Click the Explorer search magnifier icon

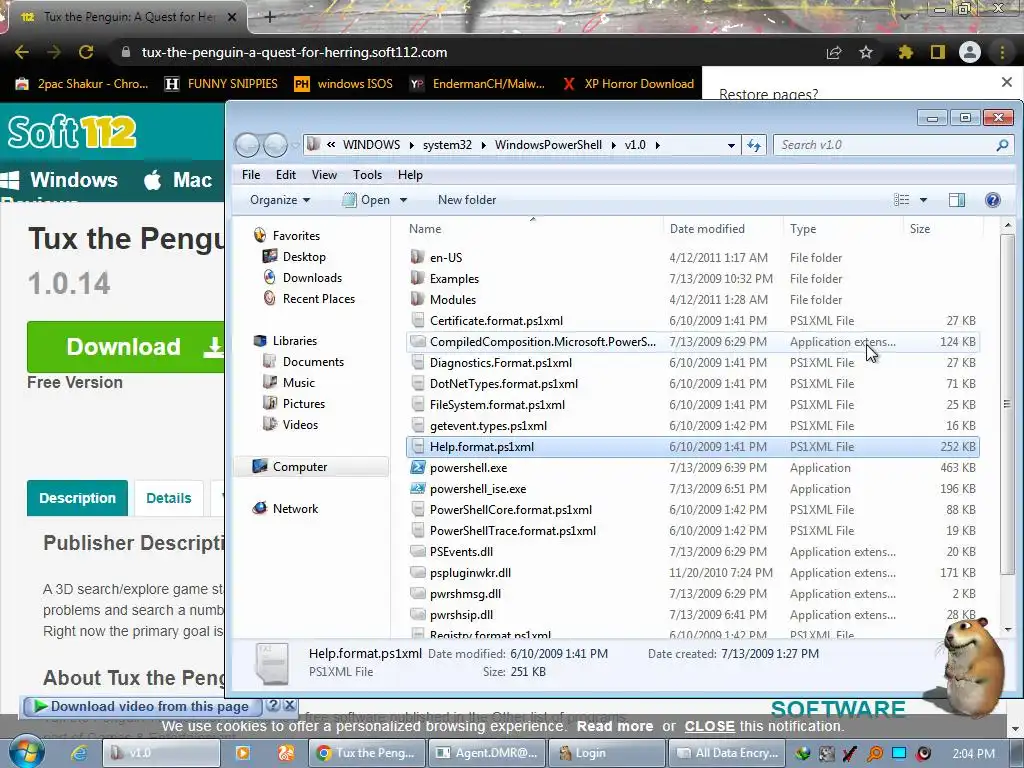point(1002,145)
